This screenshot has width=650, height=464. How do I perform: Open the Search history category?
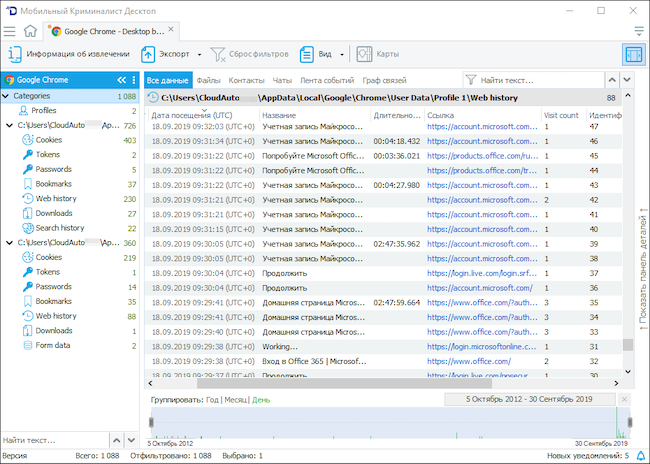point(60,228)
